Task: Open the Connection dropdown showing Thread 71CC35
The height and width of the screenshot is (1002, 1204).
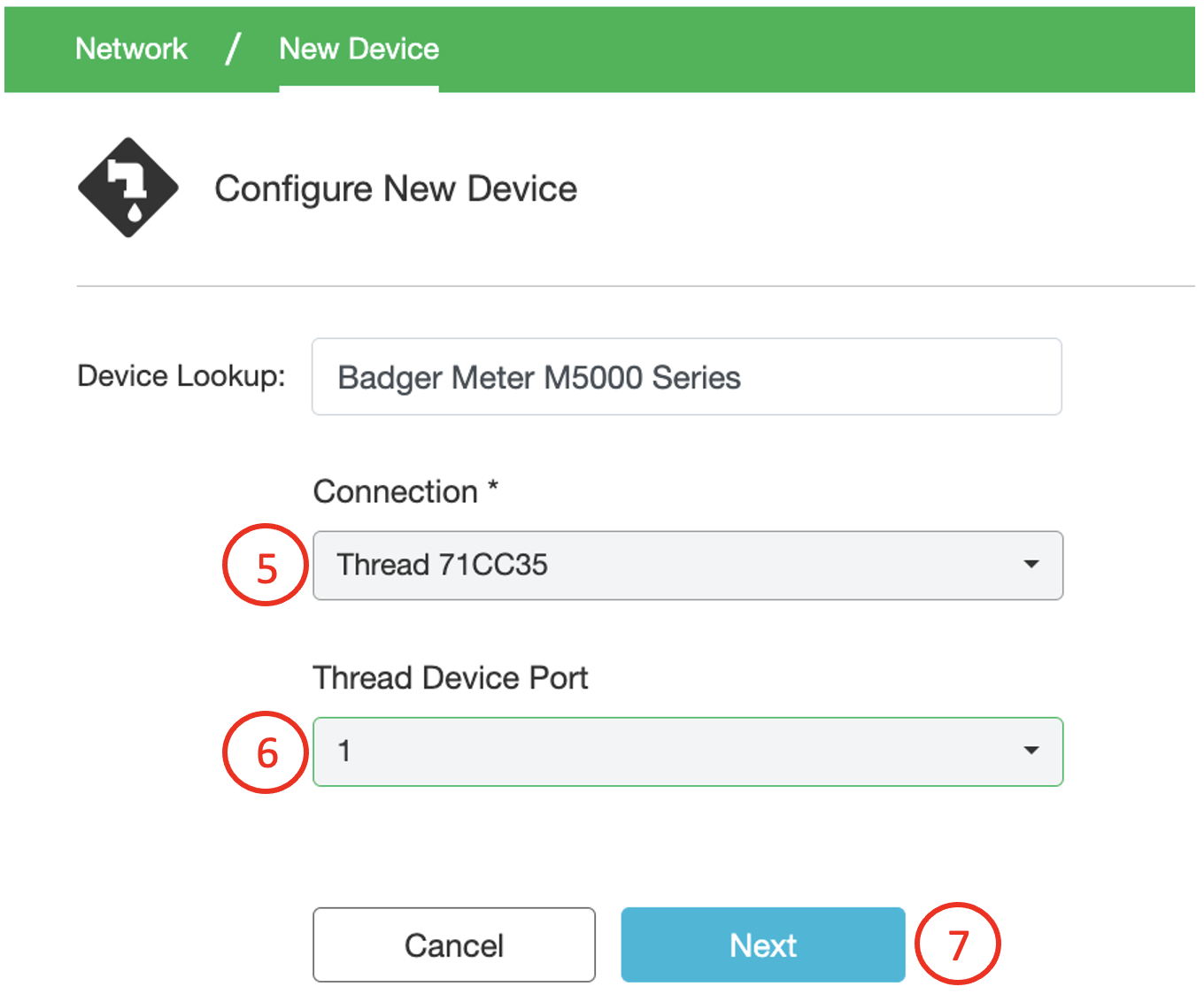Action: (x=688, y=565)
